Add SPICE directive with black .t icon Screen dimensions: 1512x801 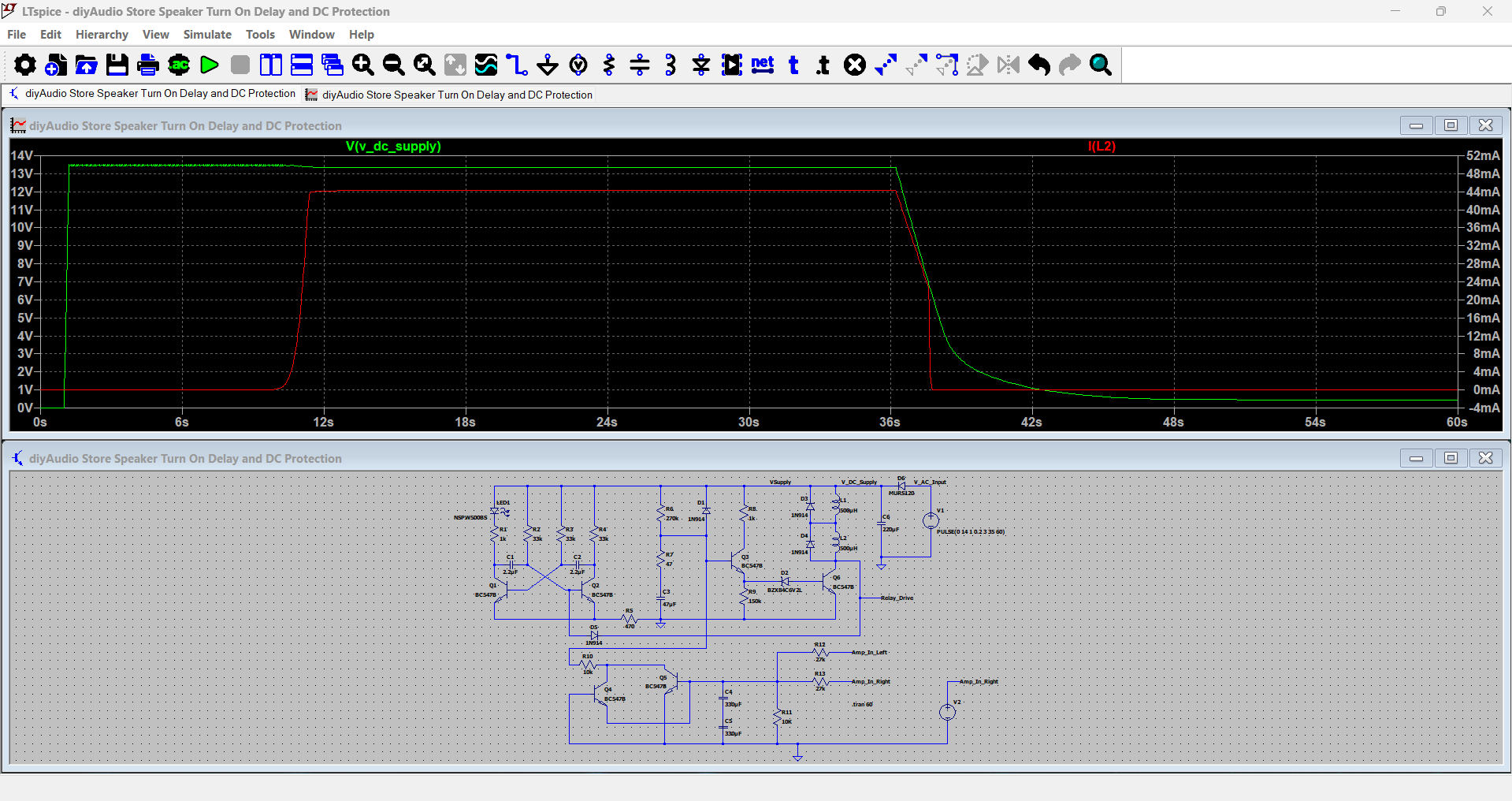point(824,65)
